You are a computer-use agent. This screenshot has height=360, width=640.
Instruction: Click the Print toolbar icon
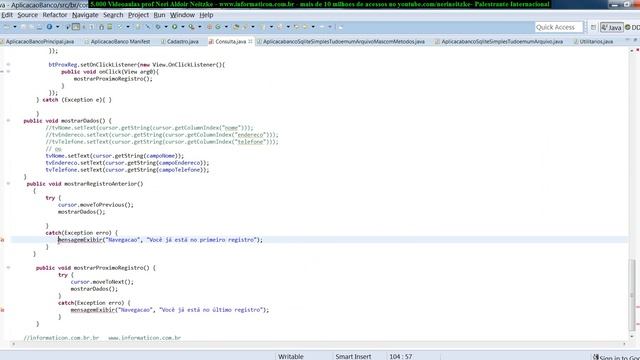[x=39, y=27]
